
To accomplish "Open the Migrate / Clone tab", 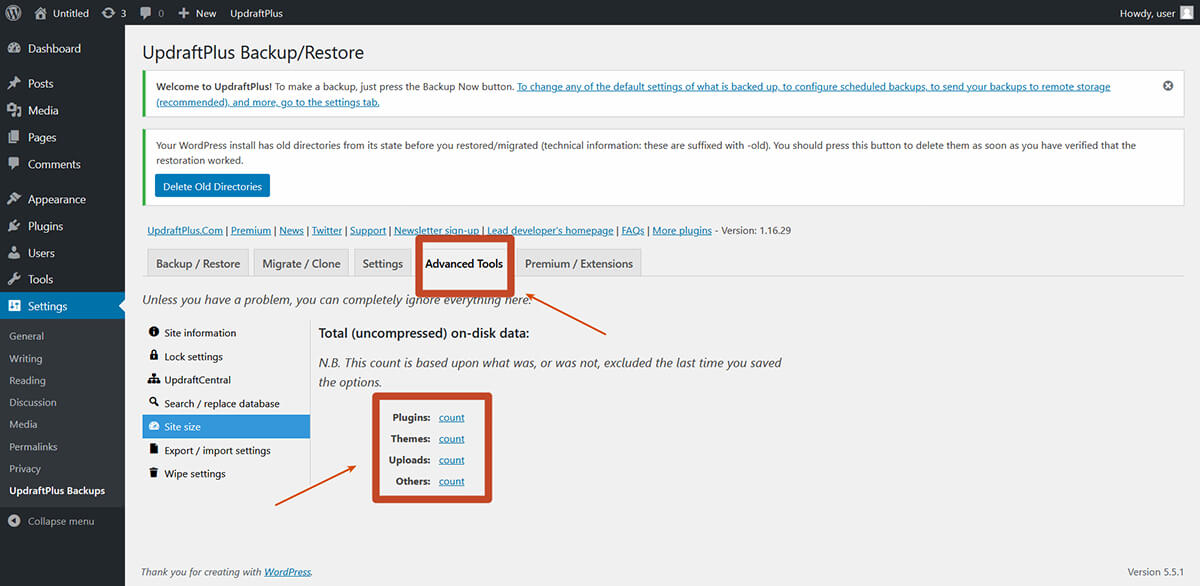I will point(301,263).
